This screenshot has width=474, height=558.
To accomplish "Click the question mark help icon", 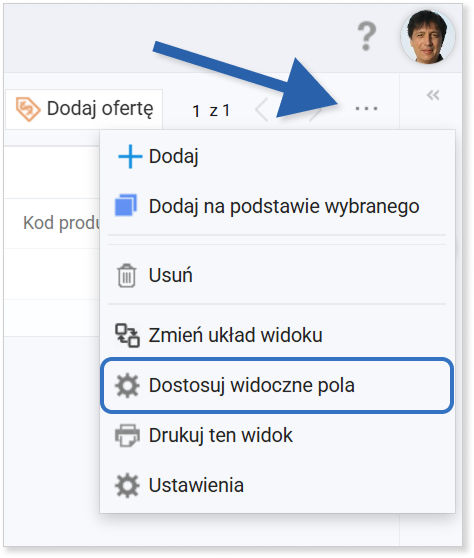I will (367, 36).
